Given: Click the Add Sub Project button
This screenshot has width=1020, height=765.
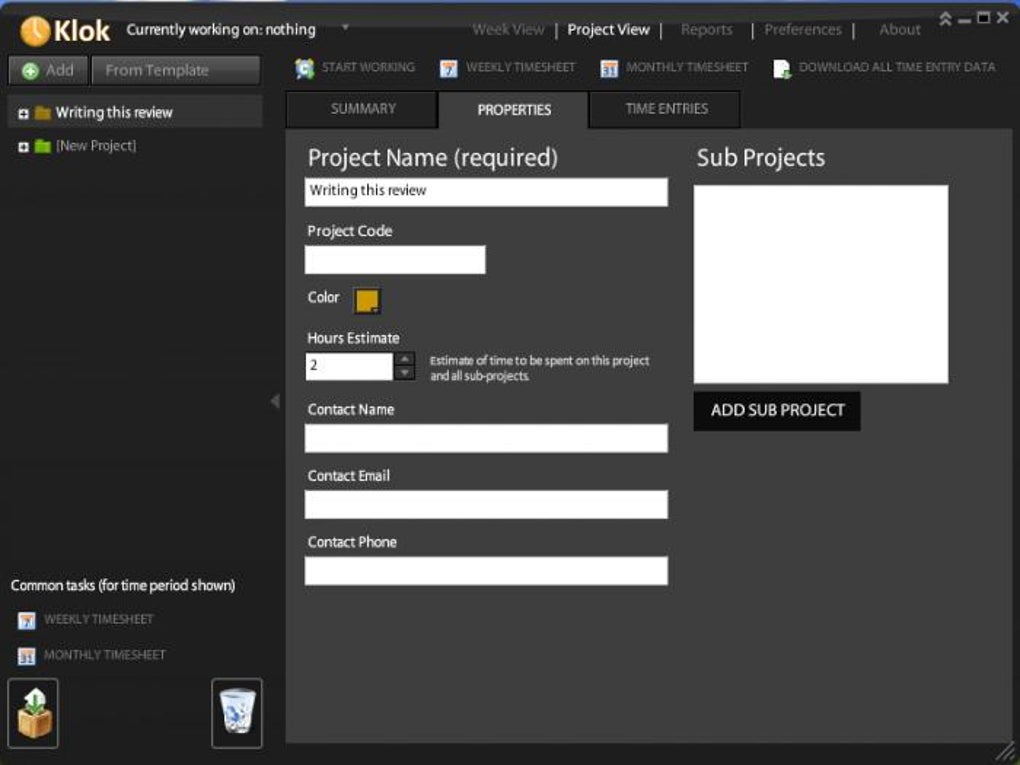Looking at the screenshot, I should pos(777,410).
